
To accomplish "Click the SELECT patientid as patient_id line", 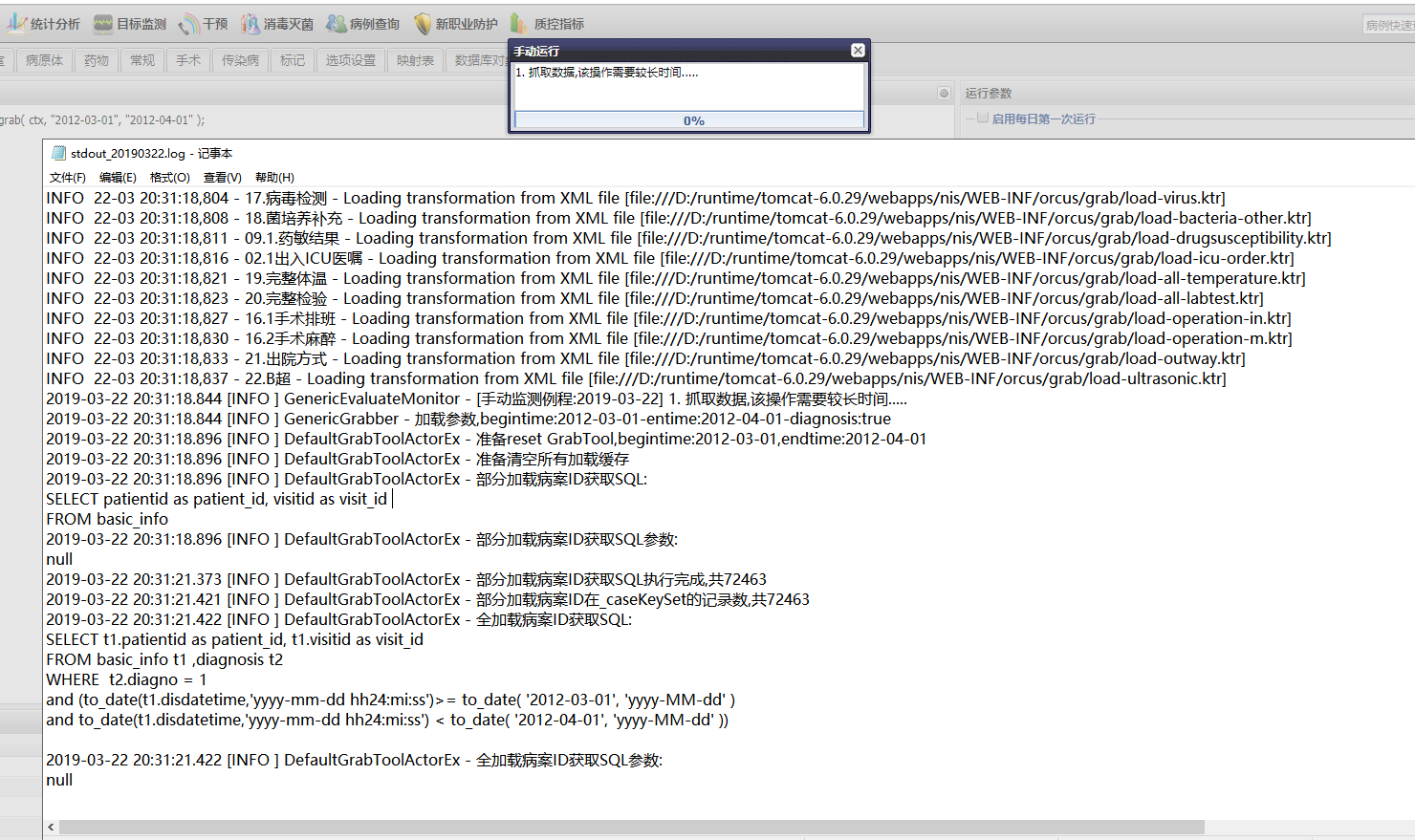I will click(217, 499).
